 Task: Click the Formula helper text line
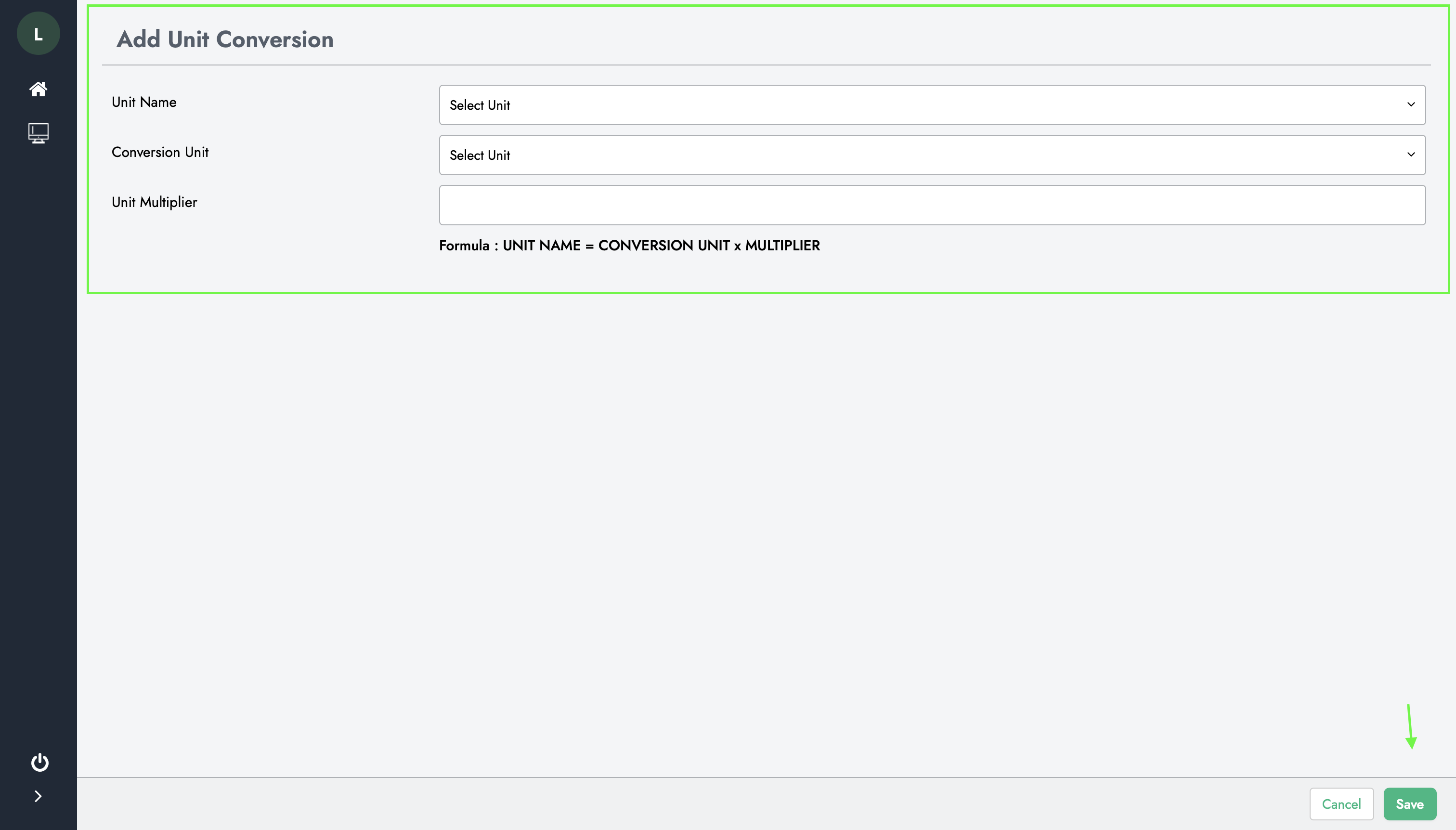629,246
